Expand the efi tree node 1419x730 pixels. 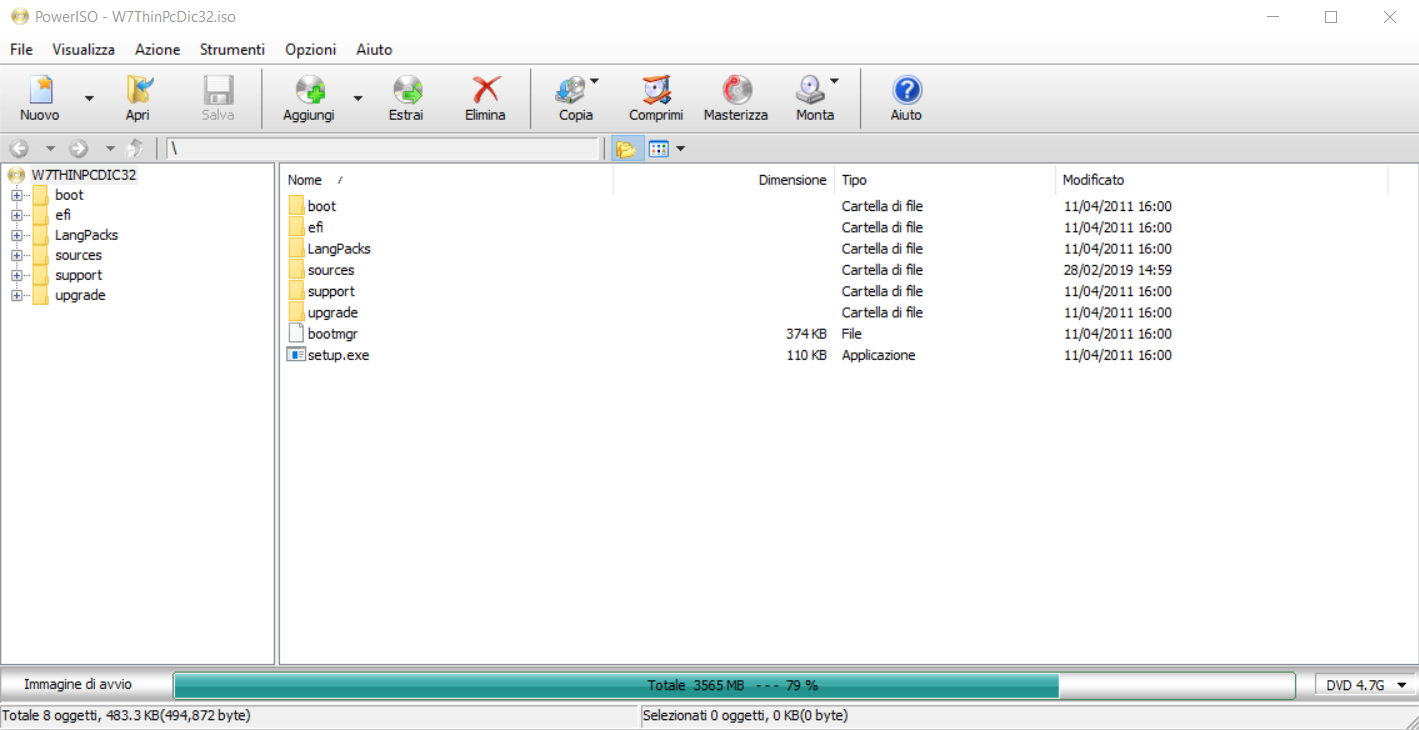pos(16,215)
